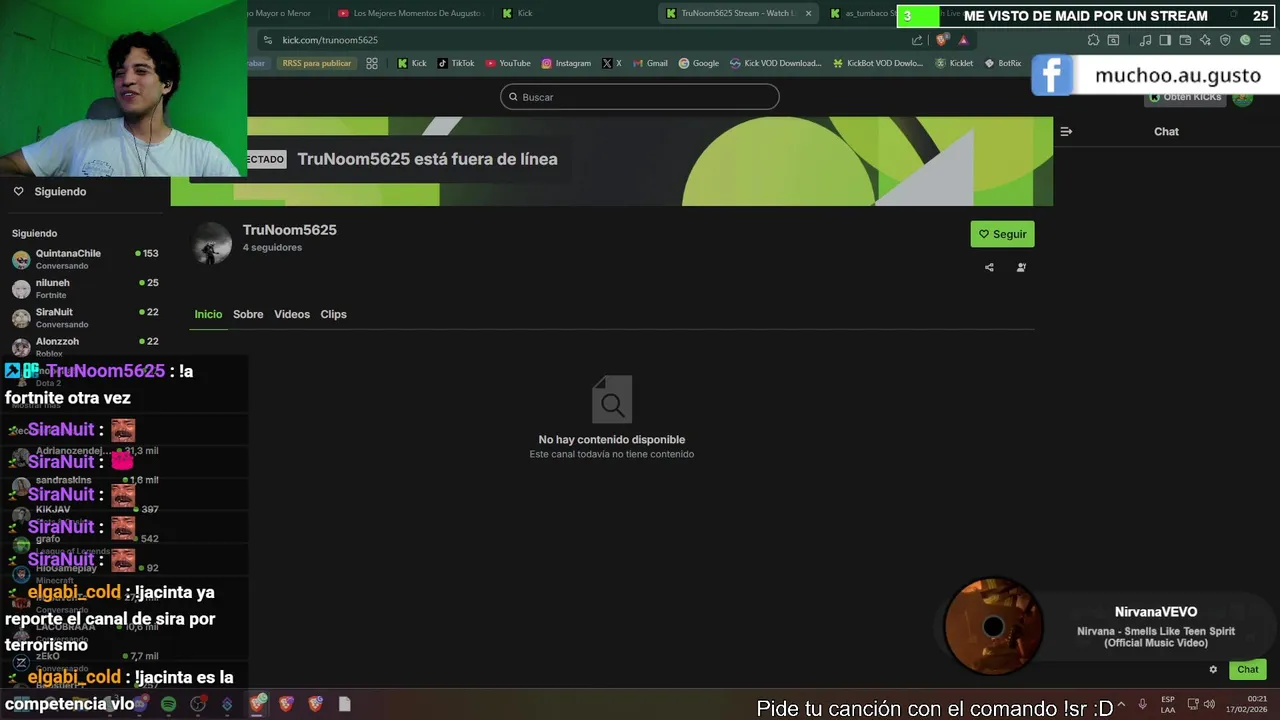
Task: Open QuintanaChile in the Siguiendo list
Action: [85, 259]
